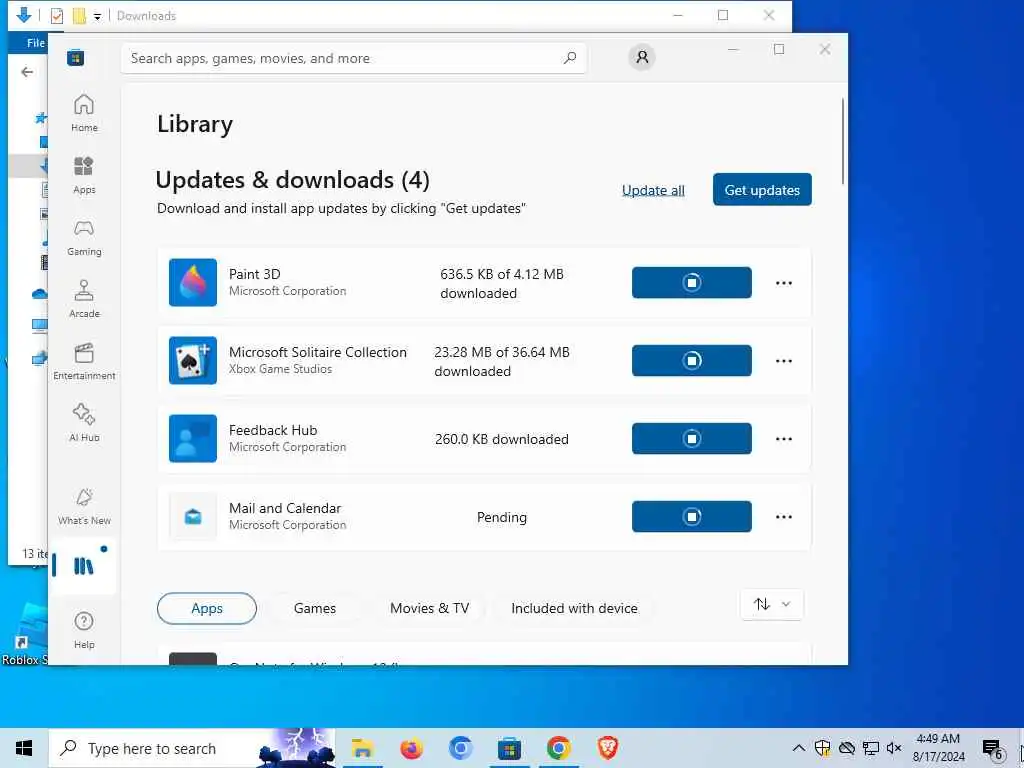
Task: Click the Feedback Hub app name
Action: (x=273, y=430)
